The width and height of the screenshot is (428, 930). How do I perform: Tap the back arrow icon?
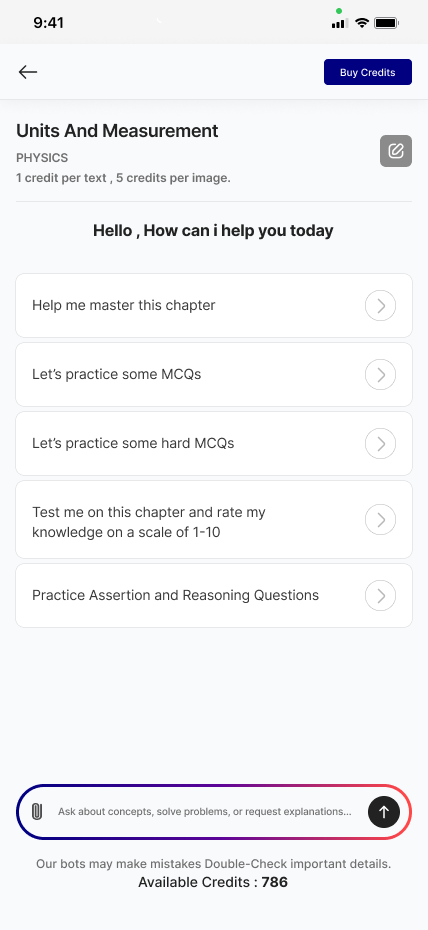pos(28,72)
